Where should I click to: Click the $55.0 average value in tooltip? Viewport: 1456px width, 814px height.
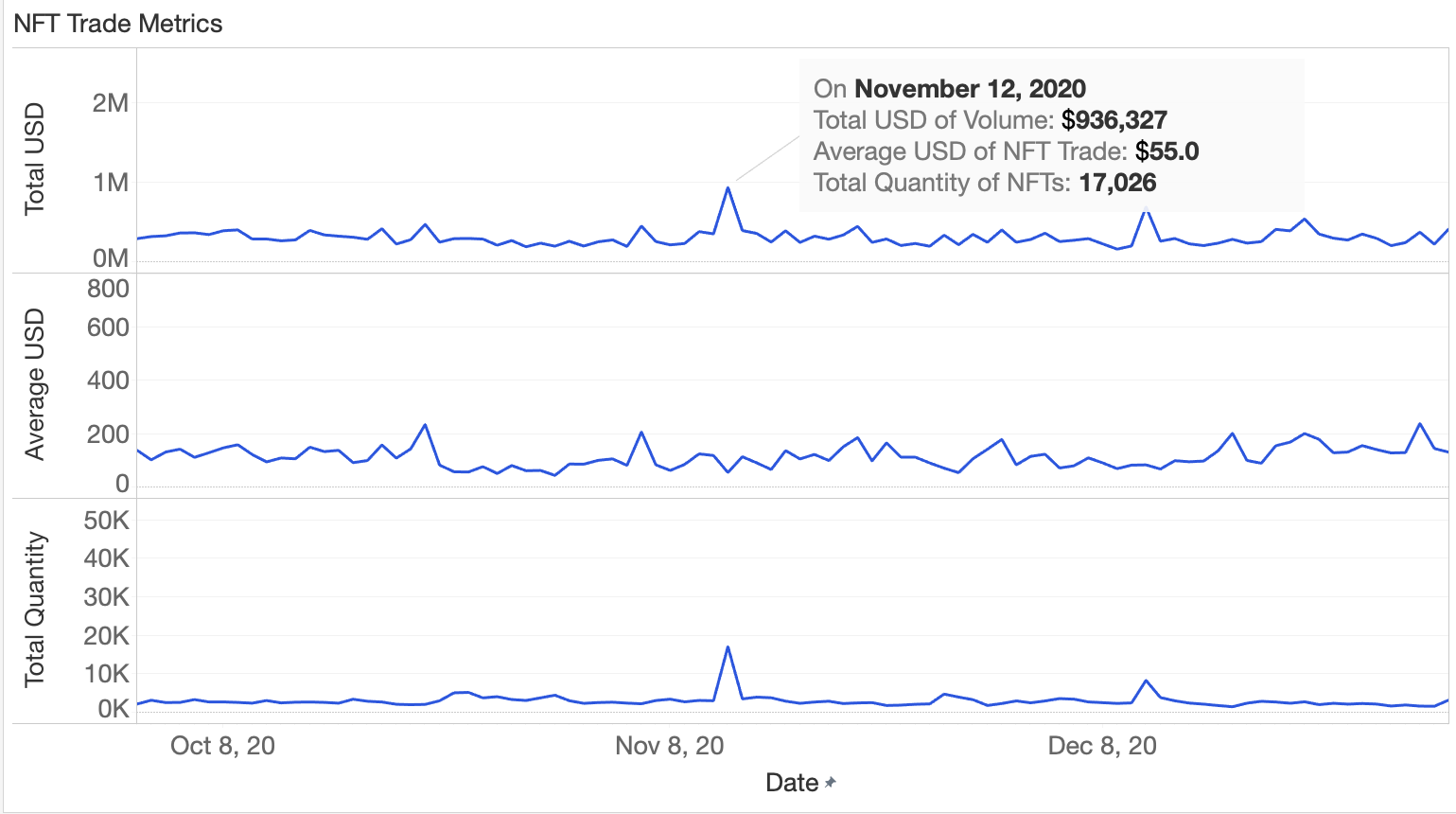point(1167,151)
